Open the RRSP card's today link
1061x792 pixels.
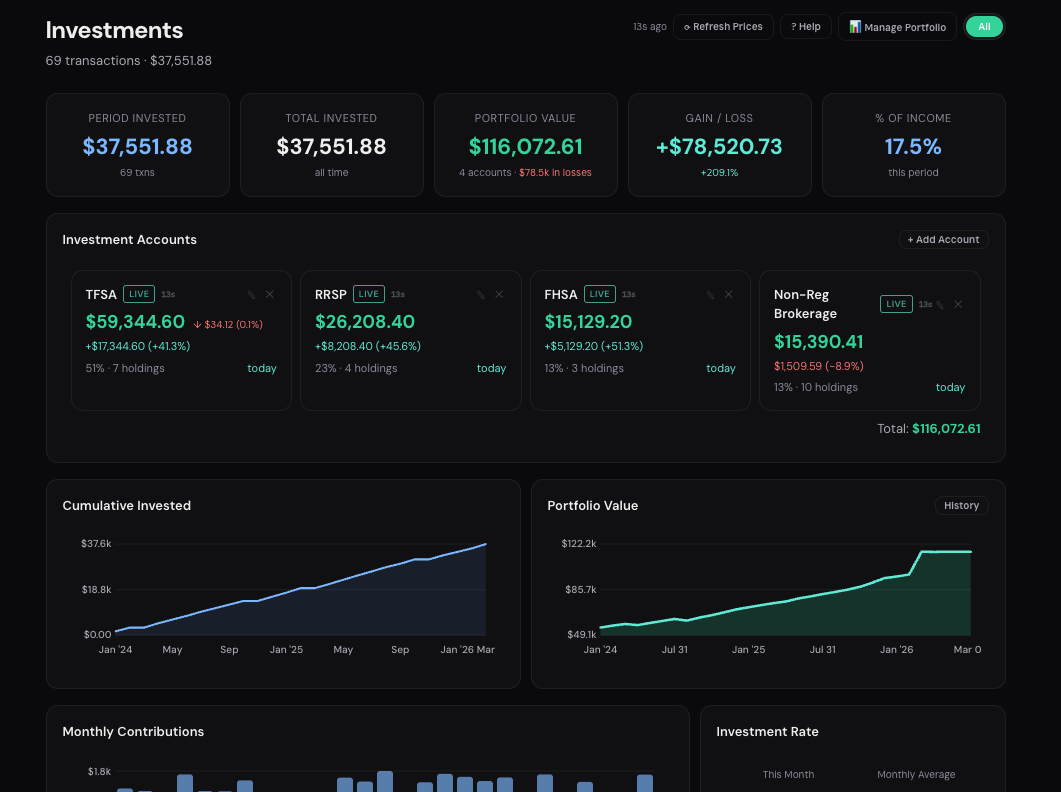[x=491, y=368]
